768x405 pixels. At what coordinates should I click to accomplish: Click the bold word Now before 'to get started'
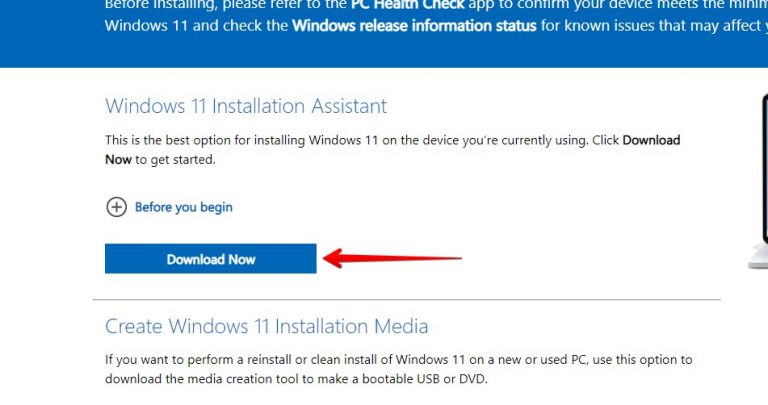(x=118, y=160)
